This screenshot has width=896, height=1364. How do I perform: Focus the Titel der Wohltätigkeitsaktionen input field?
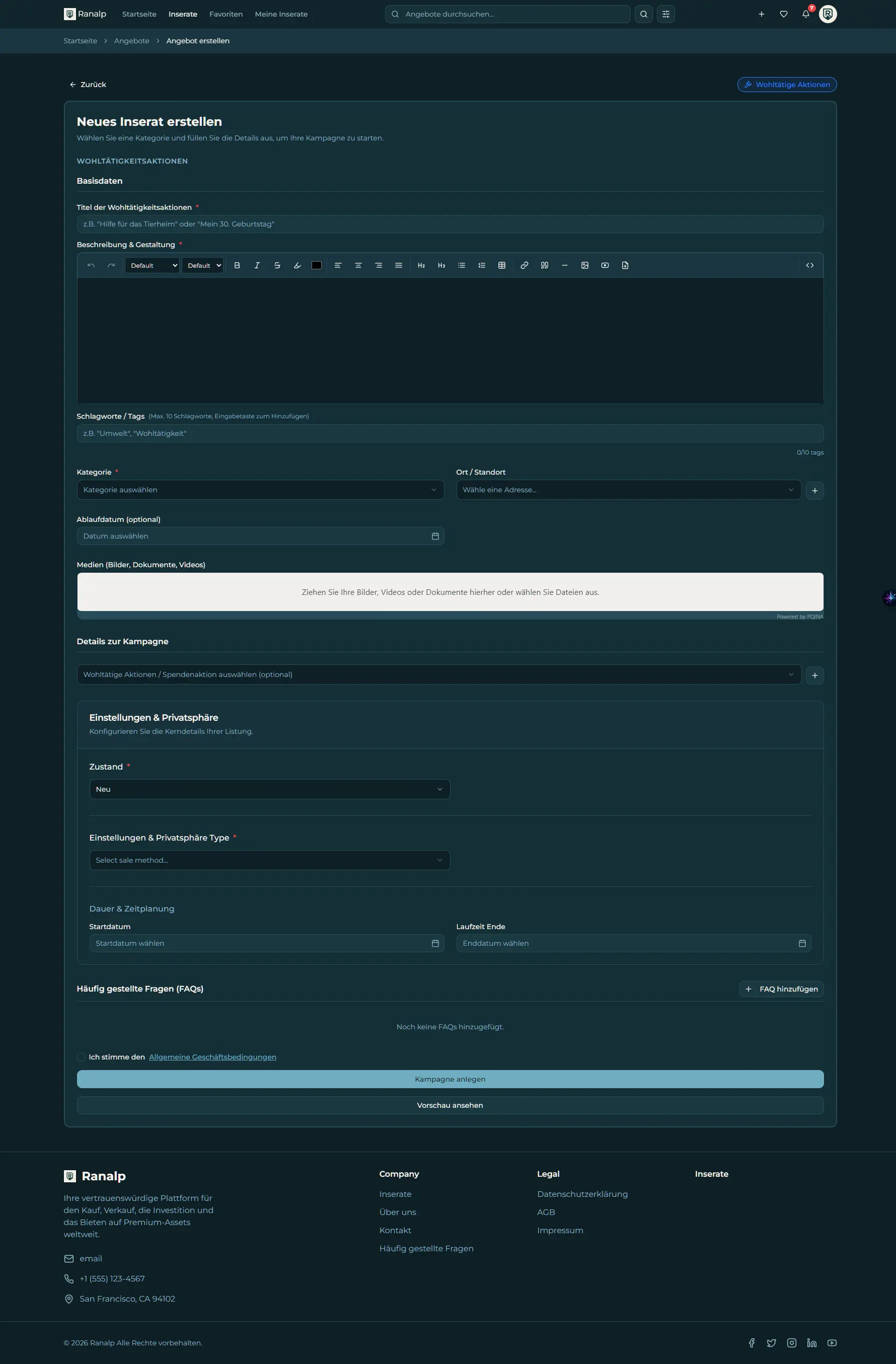point(450,224)
